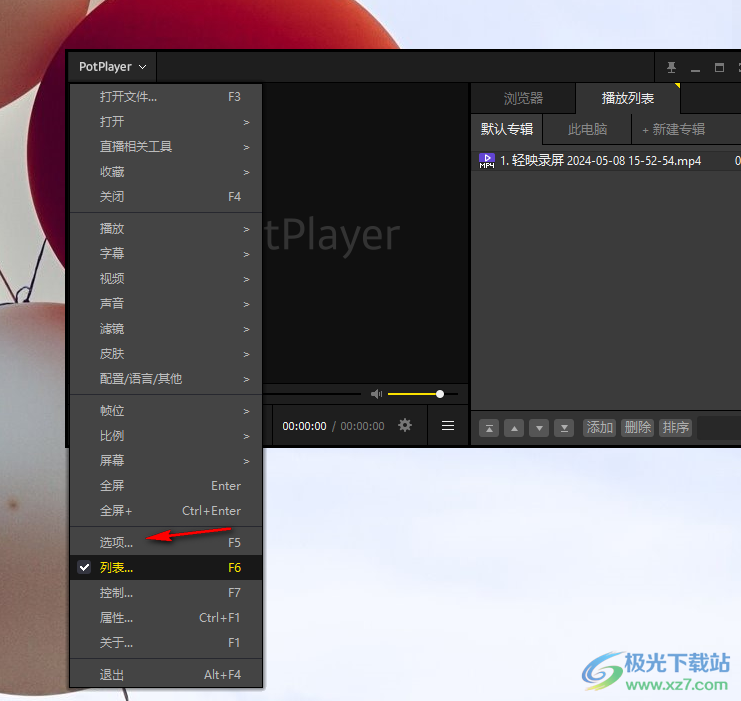The height and width of the screenshot is (701, 741).
Task: Open playback settings gear icon
Action: coord(405,425)
